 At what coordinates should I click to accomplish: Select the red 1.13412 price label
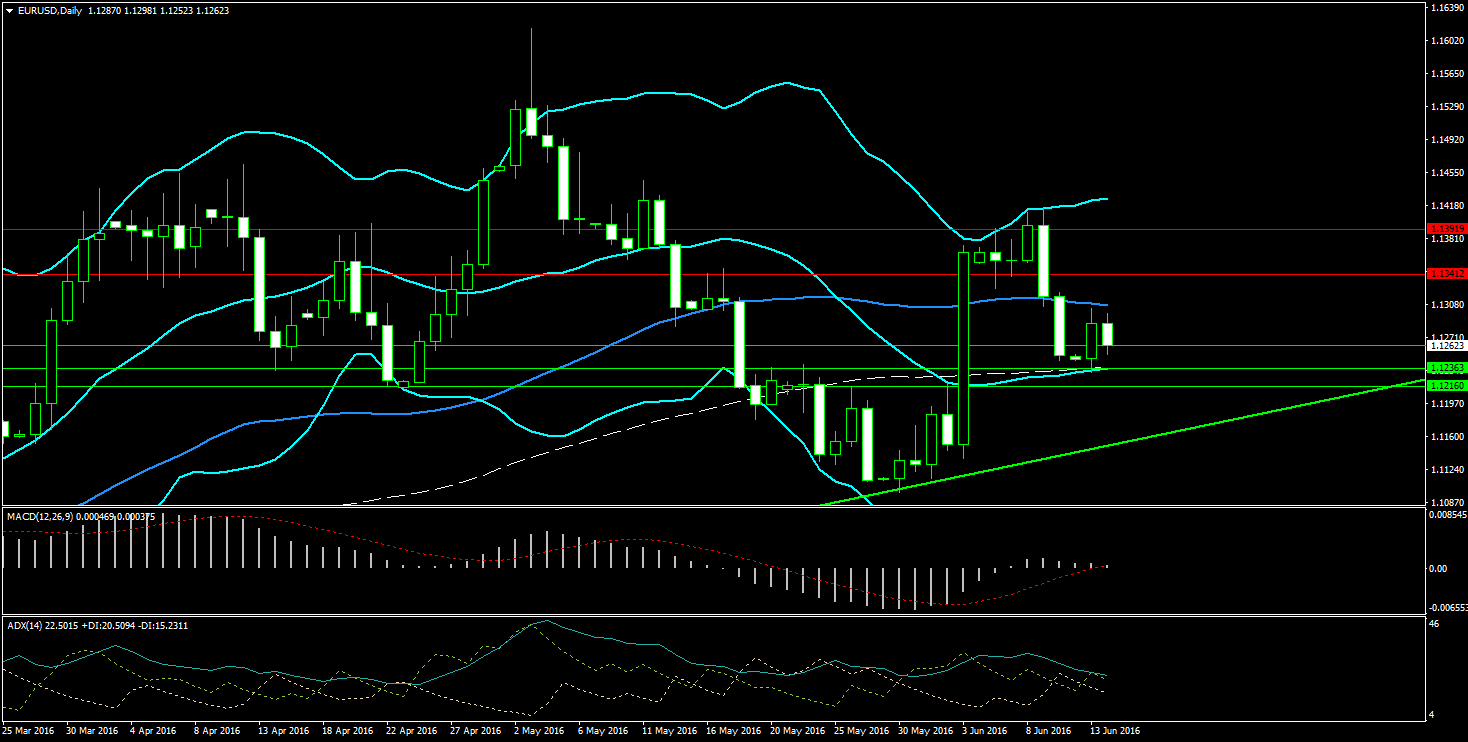(1446, 273)
